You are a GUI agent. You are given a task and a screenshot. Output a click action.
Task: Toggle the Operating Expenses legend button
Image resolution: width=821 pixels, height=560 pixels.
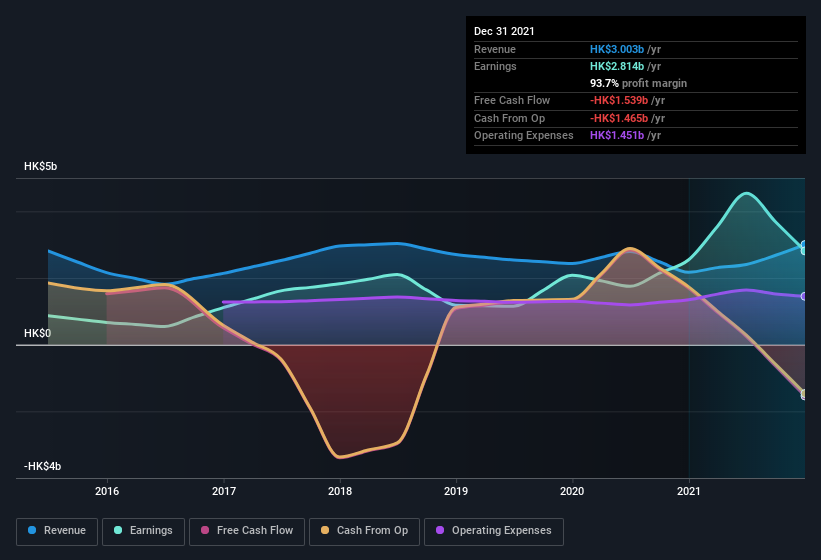point(494,531)
